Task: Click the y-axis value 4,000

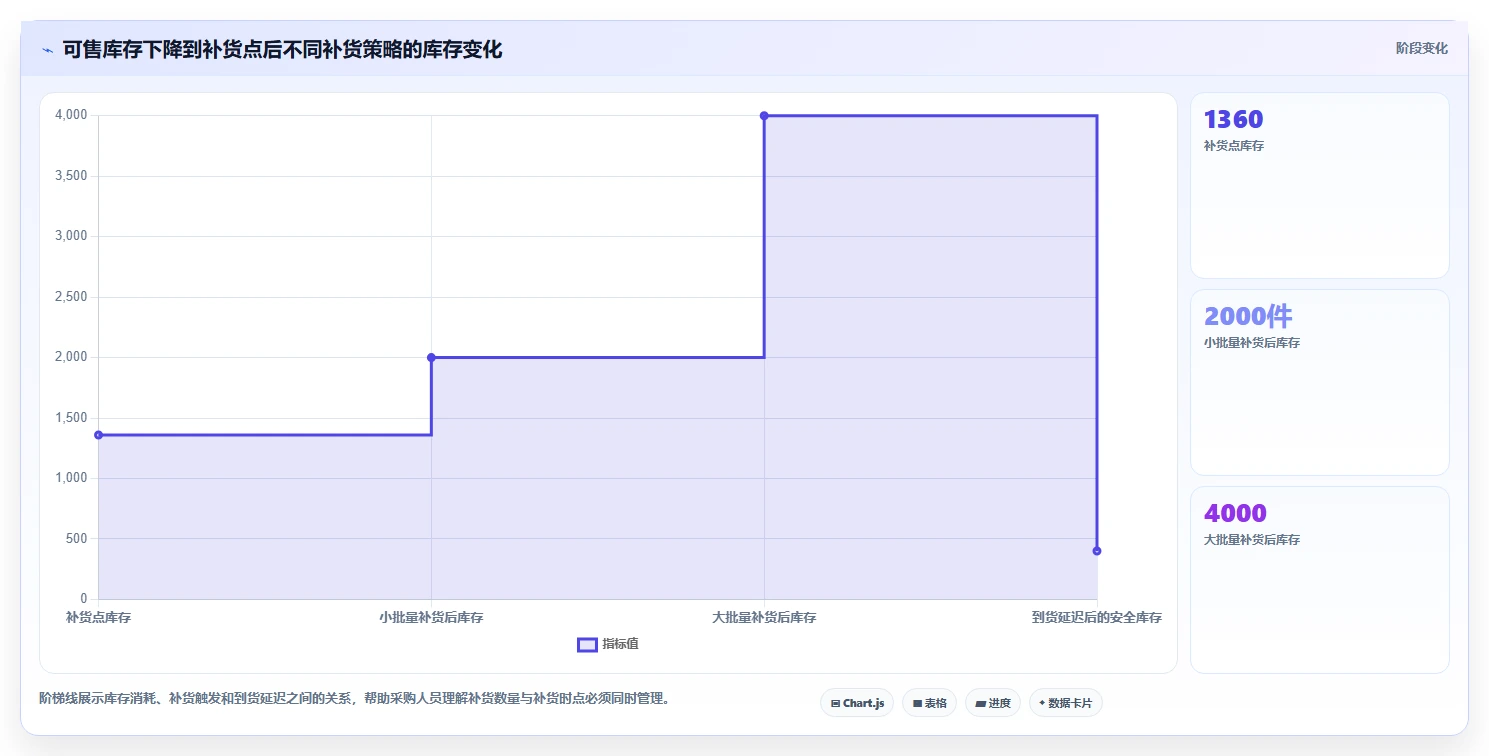Action: [x=71, y=116]
